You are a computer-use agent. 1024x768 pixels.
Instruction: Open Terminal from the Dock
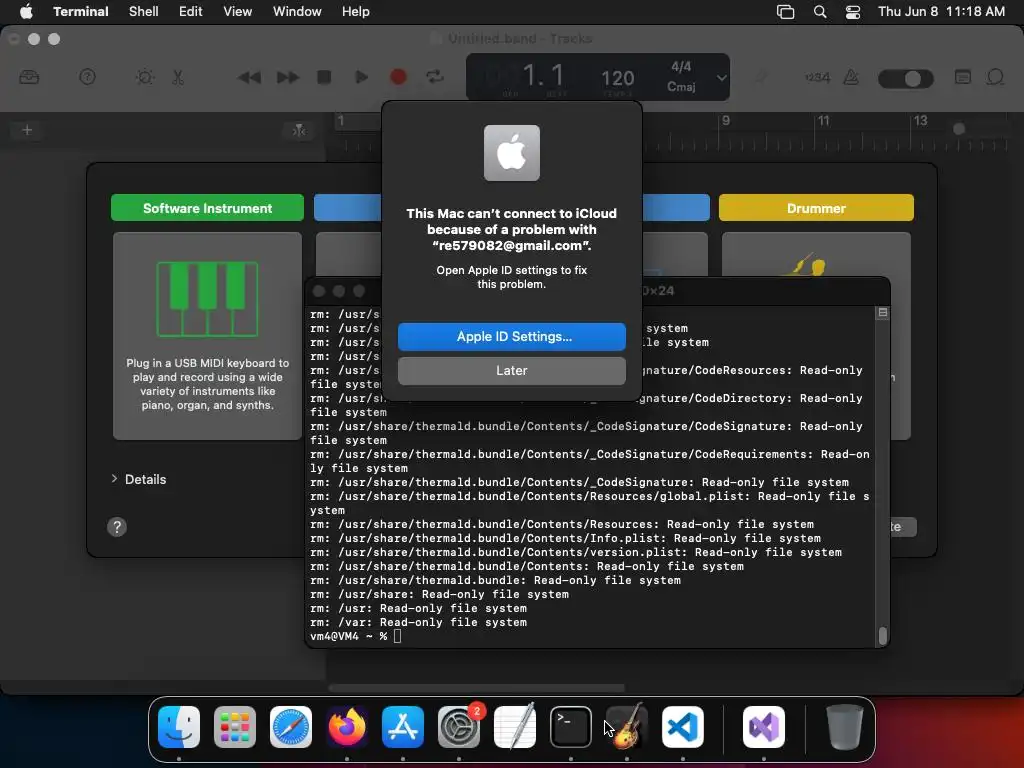[571, 726]
